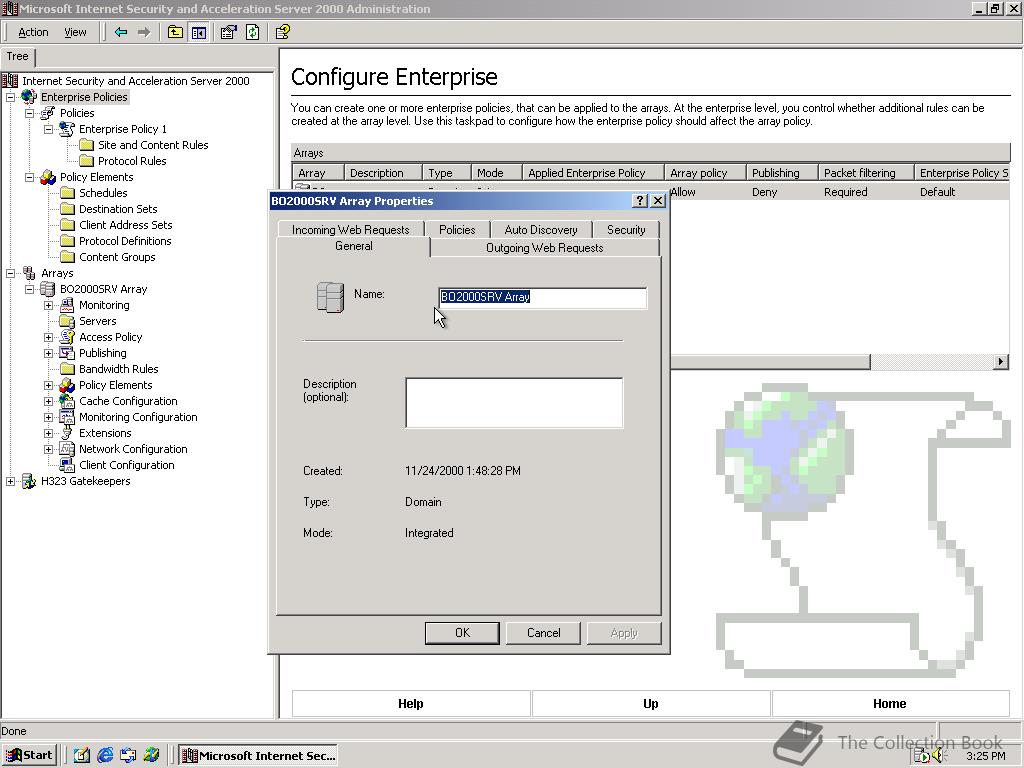This screenshot has height=768, width=1024.
Task: Click the Name input field
Action: click(542, 297)
